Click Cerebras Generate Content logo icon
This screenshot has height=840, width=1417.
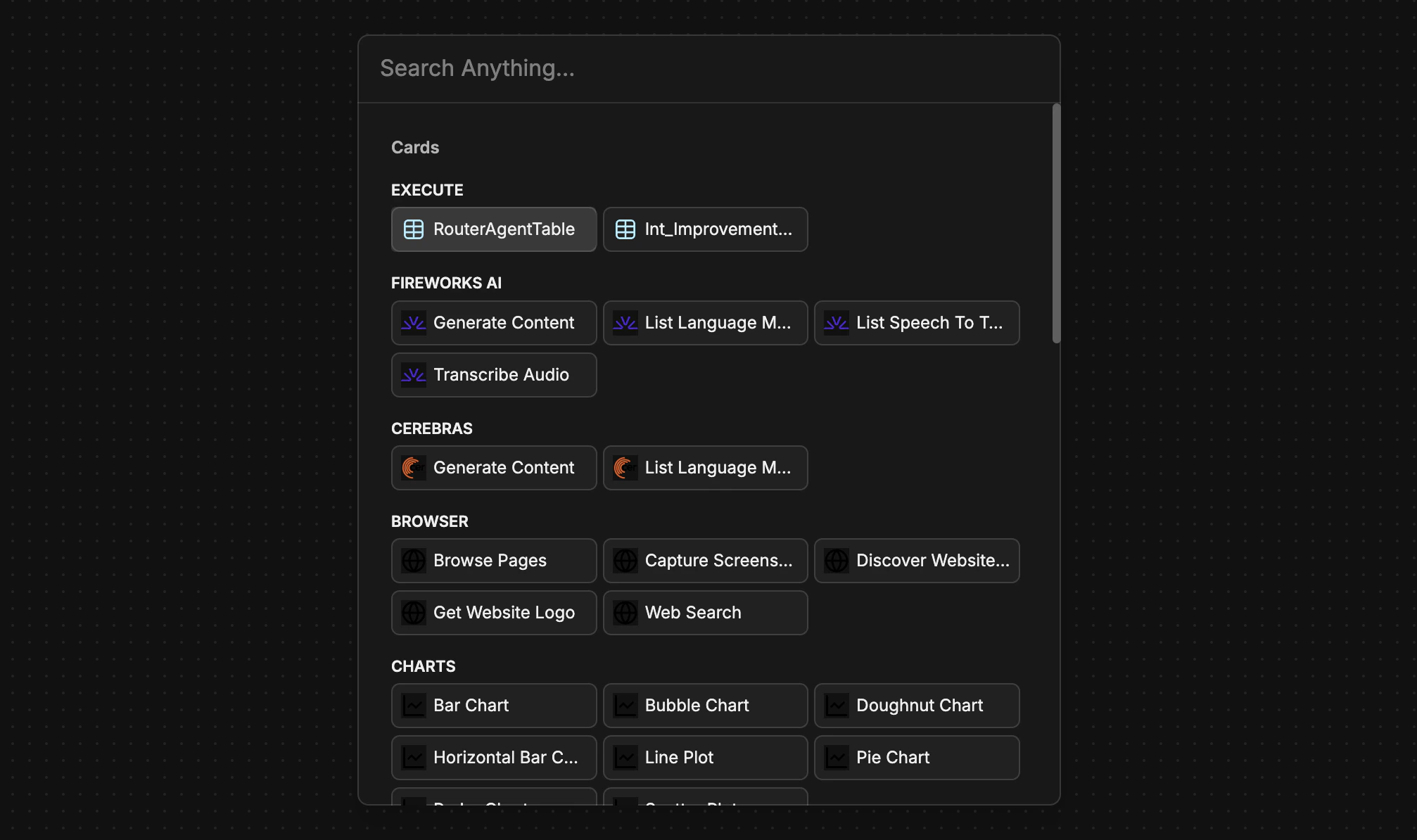(414, 468)
